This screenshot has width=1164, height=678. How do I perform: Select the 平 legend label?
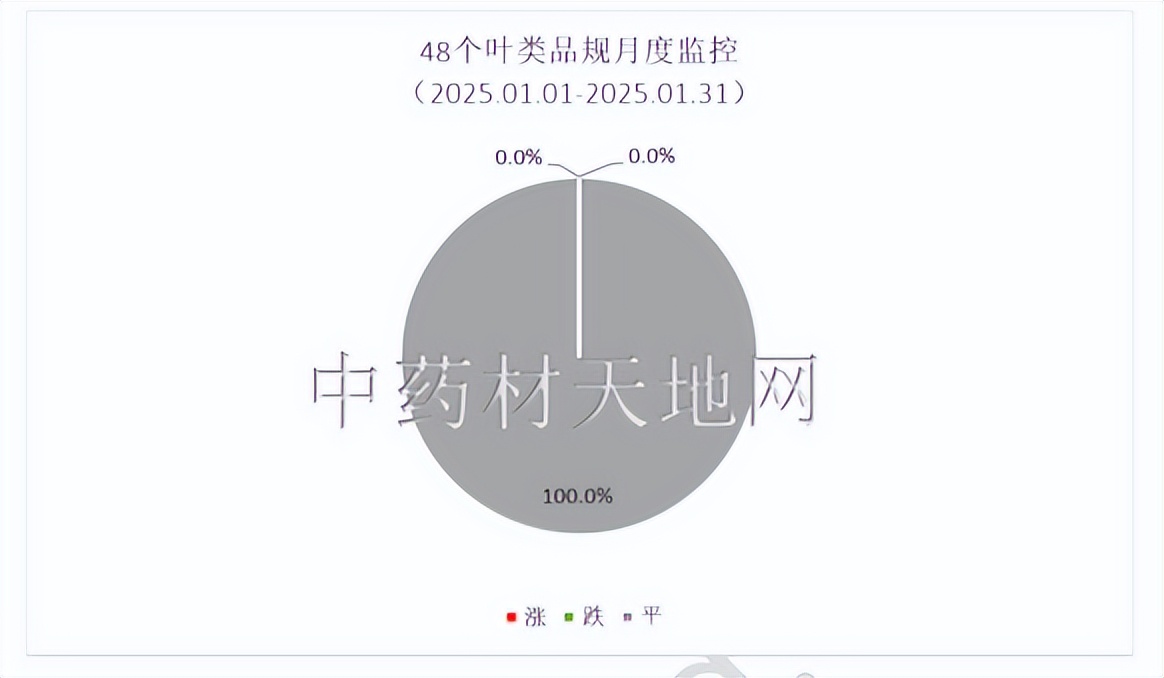[x=651, y=616]
